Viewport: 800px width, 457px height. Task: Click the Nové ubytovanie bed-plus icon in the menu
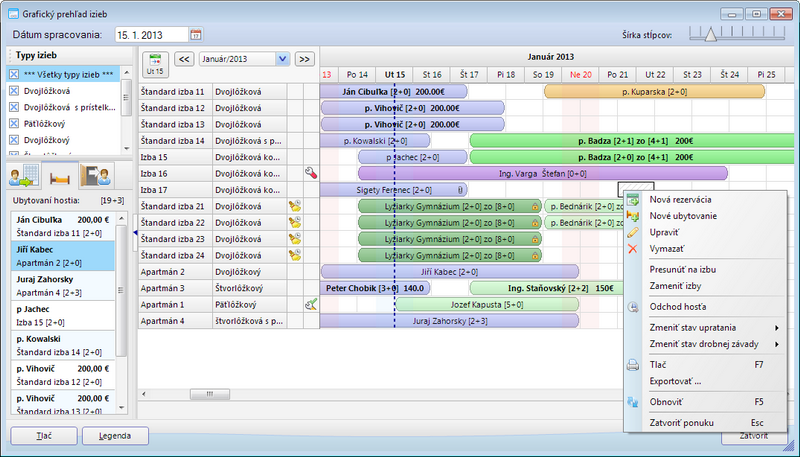(x=633, y=216)
